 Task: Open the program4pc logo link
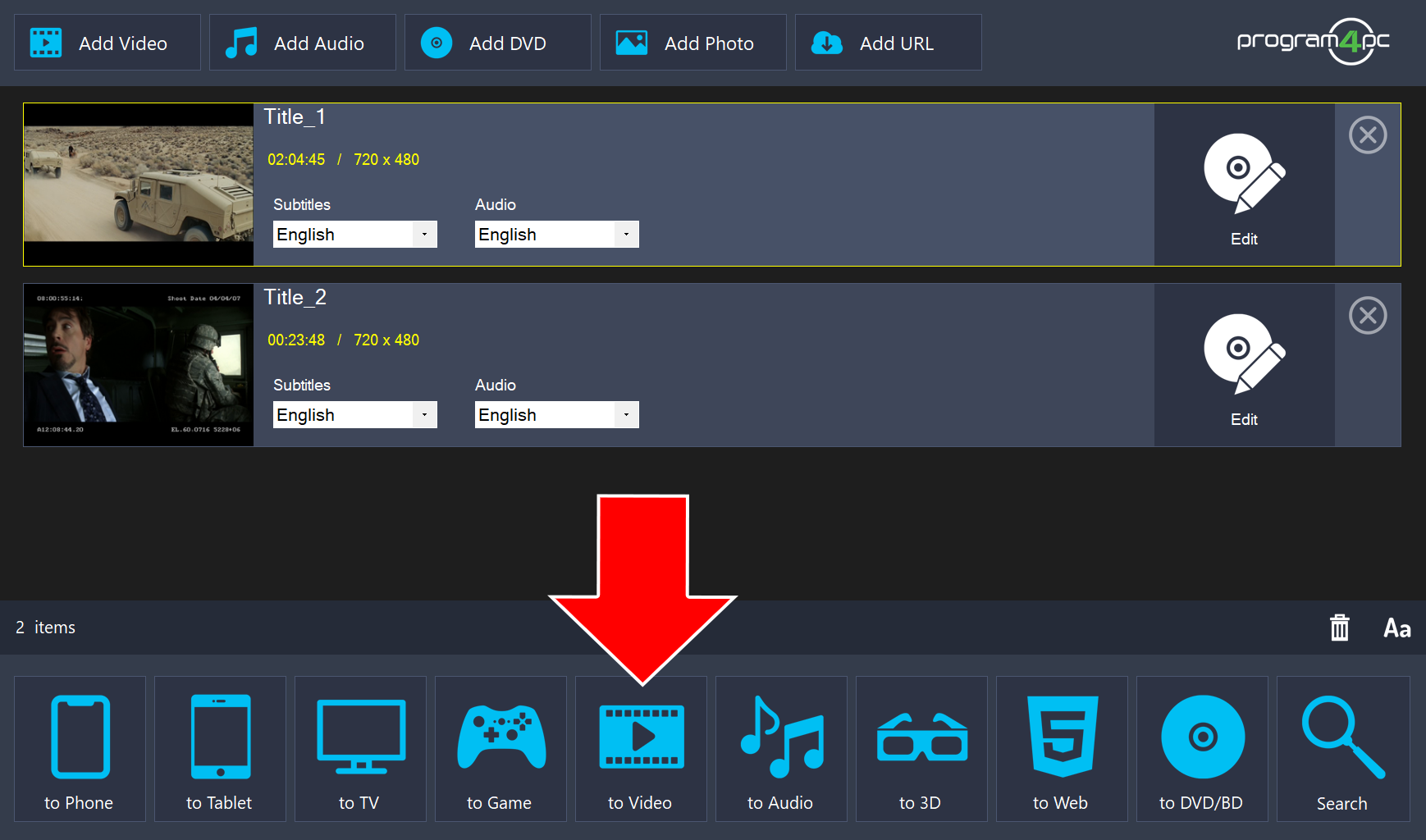(1314, 41)
